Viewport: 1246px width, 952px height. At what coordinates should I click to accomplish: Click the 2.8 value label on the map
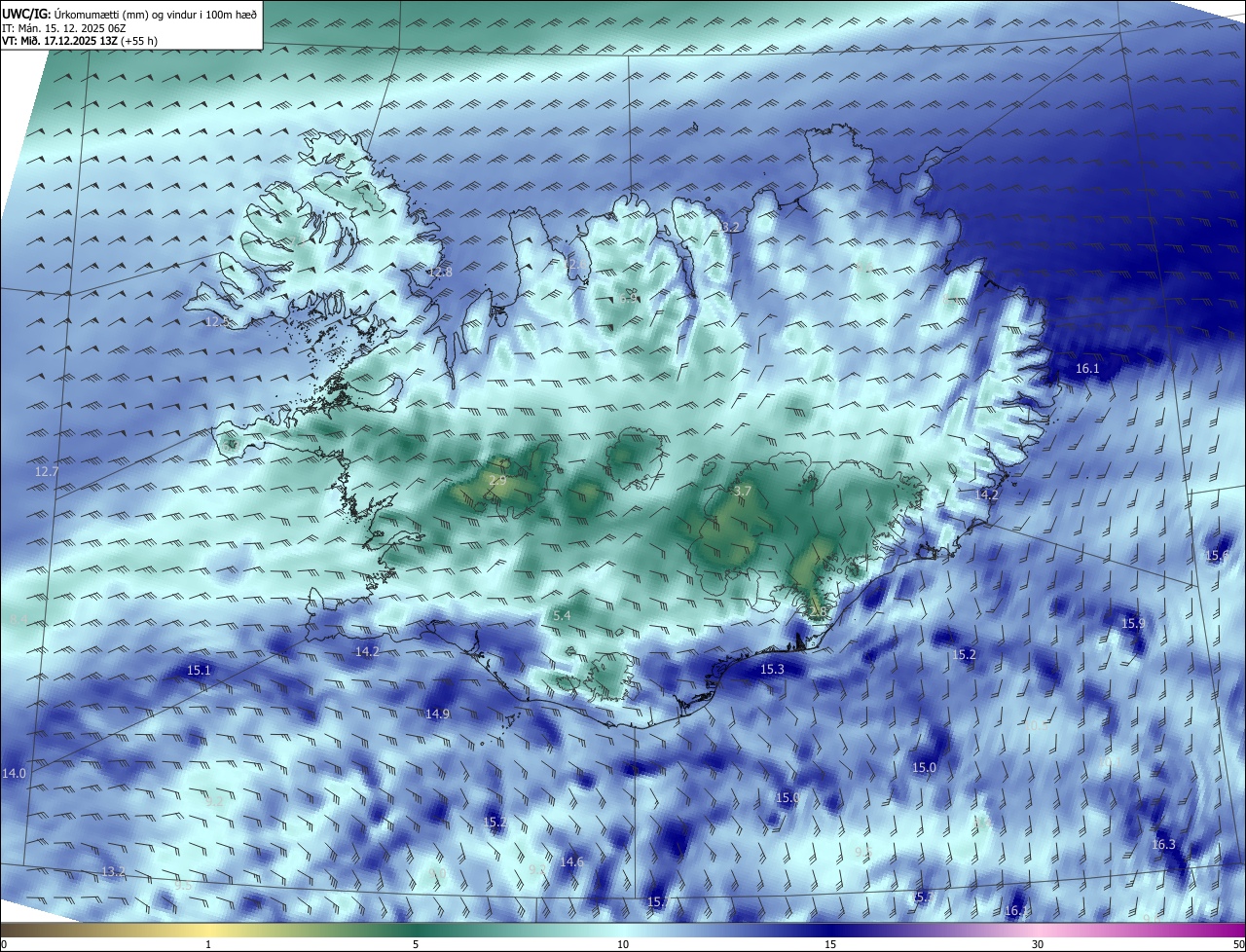click(x=816, y=611)
